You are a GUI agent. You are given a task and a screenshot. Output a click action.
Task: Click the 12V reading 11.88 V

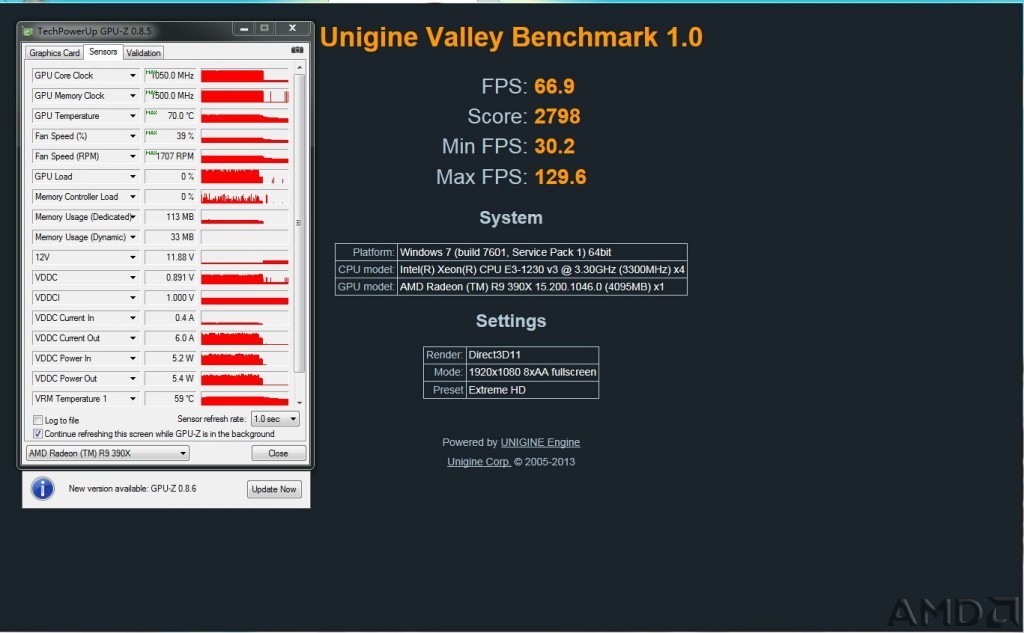[170, 257]
